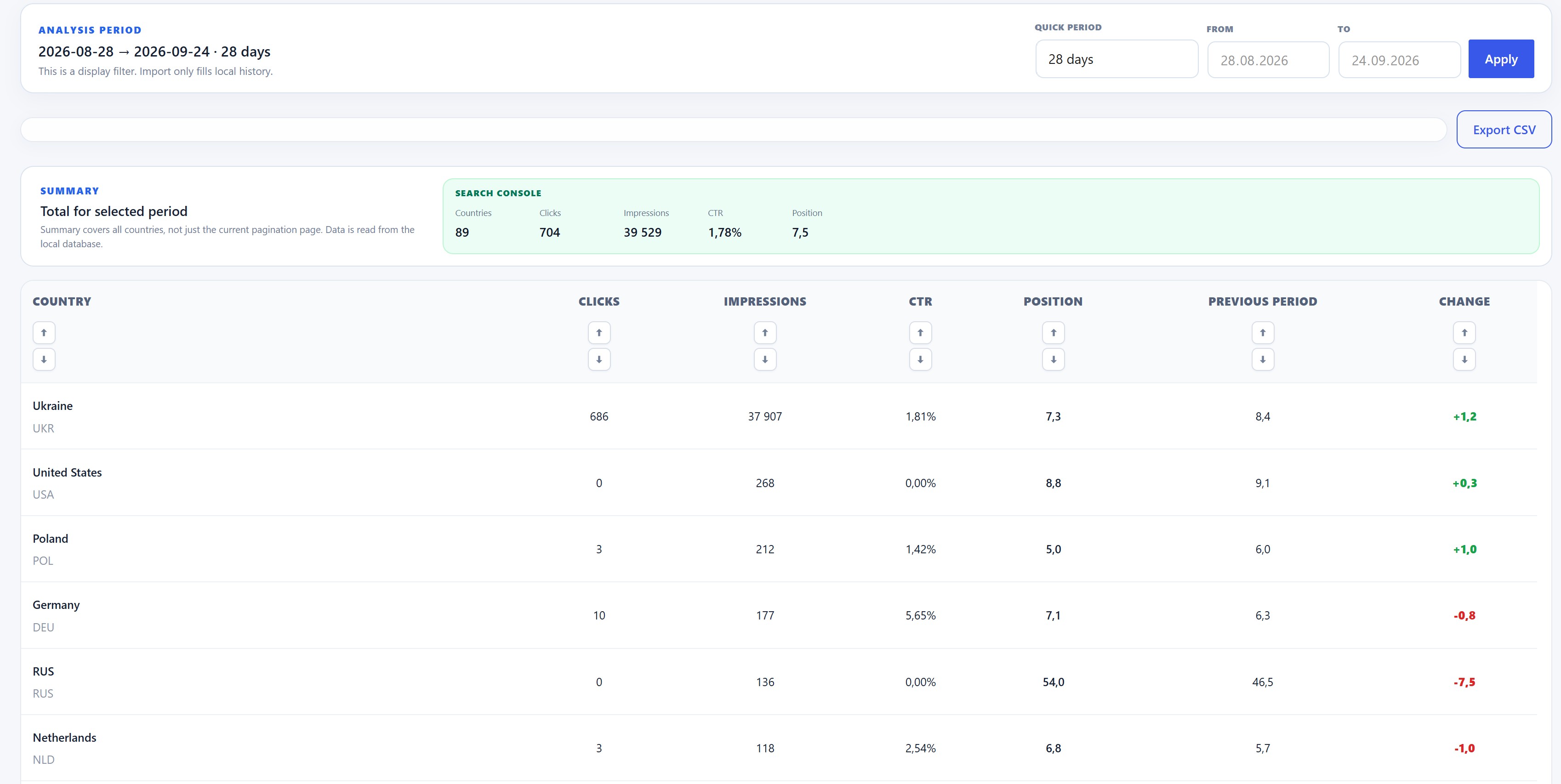The image size is (1561, 784).
Task: Click Germany change value -0,8
Action: coord(1464,615)
